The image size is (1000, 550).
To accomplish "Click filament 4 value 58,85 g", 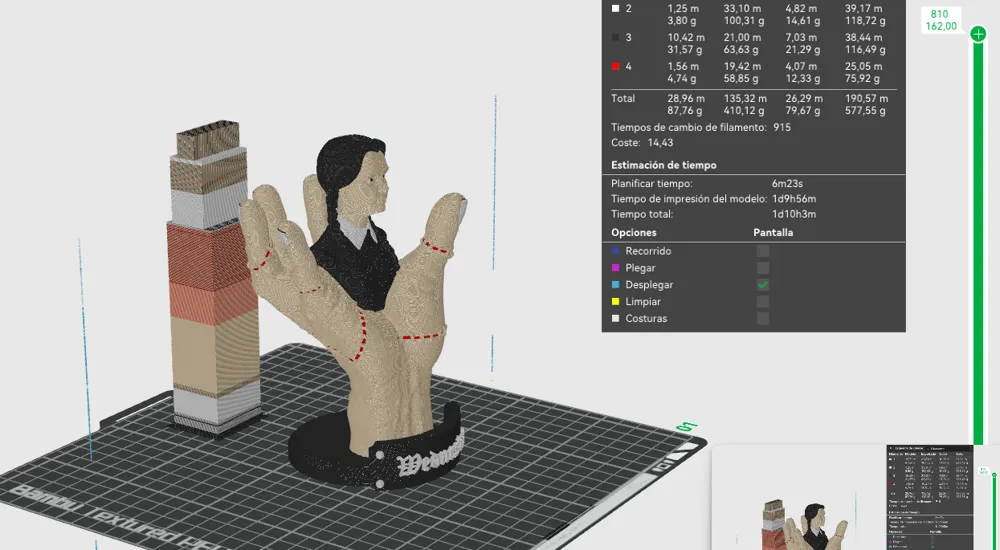I will point(740,79).
